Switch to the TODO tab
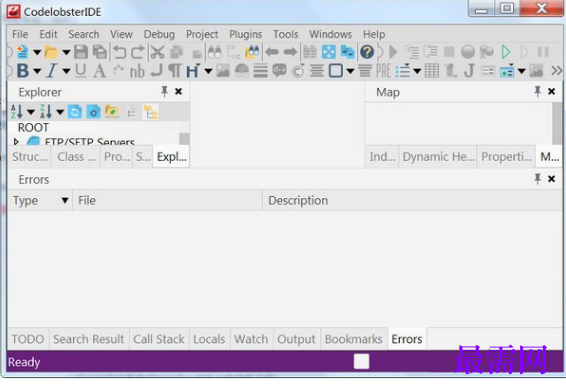The height and width of the screenshot is (391, 566). (28, 339)
